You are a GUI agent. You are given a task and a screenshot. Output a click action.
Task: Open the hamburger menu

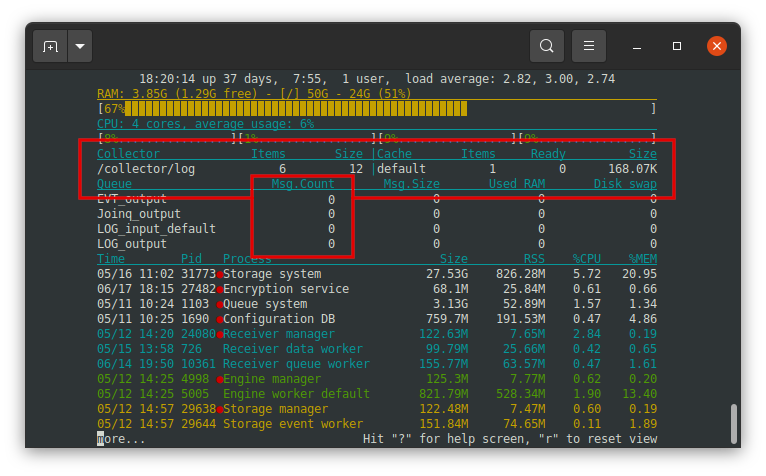coord(589,46)
